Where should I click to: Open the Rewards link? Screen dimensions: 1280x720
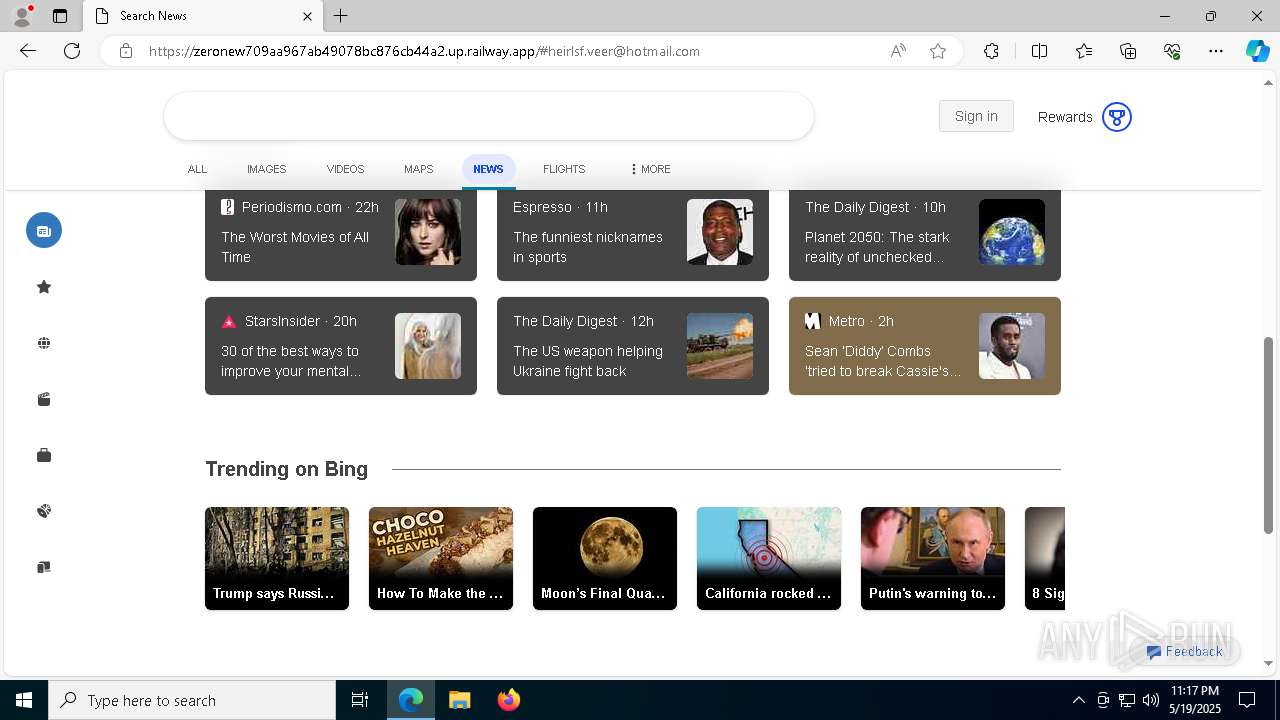(x=1065, y=117)
